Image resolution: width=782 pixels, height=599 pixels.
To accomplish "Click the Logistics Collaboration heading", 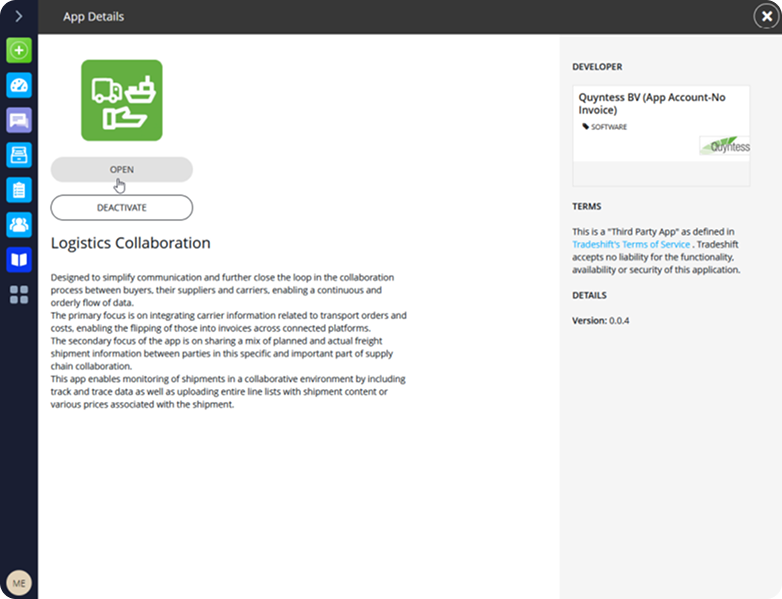I will (130, 243).
